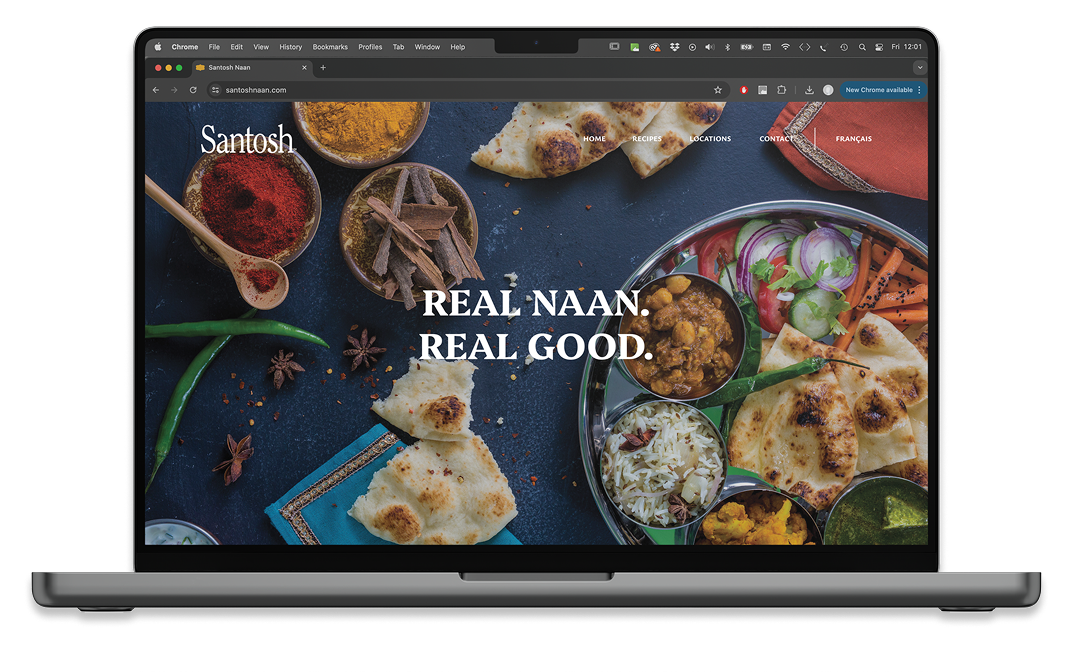This screenshot has height=672, width=1074.
Task: Open the Chrome profile avatar
Action: point(828,90)
